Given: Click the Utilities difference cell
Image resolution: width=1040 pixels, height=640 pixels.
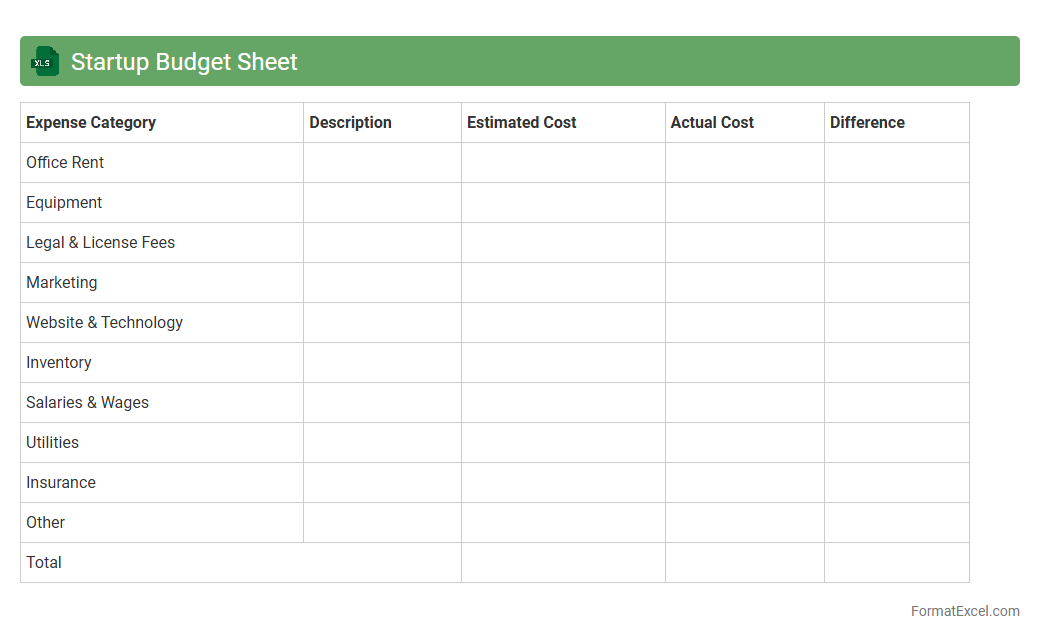Looking at the screenshot, I should click(896, 442).
